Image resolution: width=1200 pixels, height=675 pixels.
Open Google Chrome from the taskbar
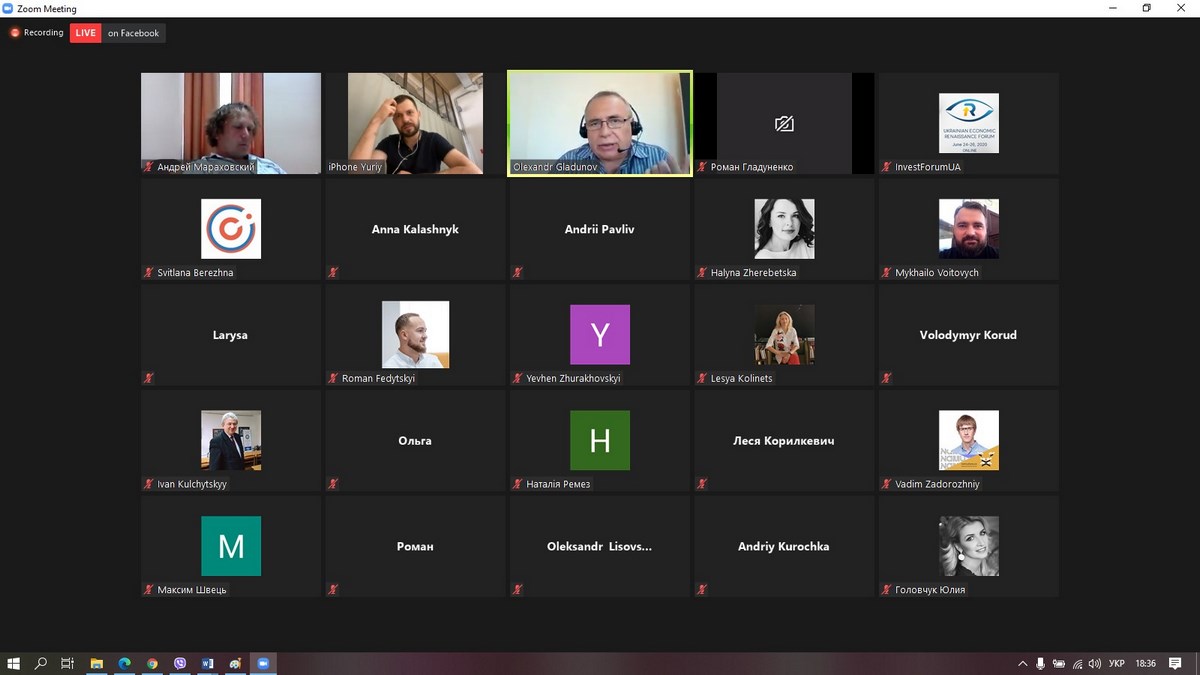(152, 663)
